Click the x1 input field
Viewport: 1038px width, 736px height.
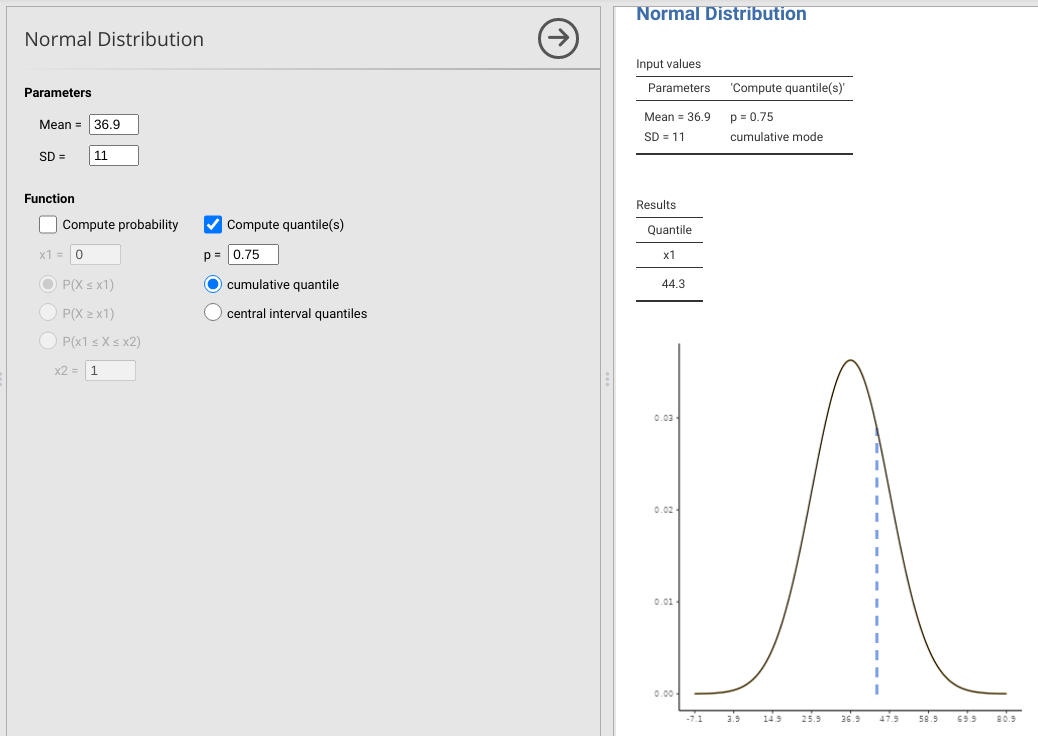point(96,254)
